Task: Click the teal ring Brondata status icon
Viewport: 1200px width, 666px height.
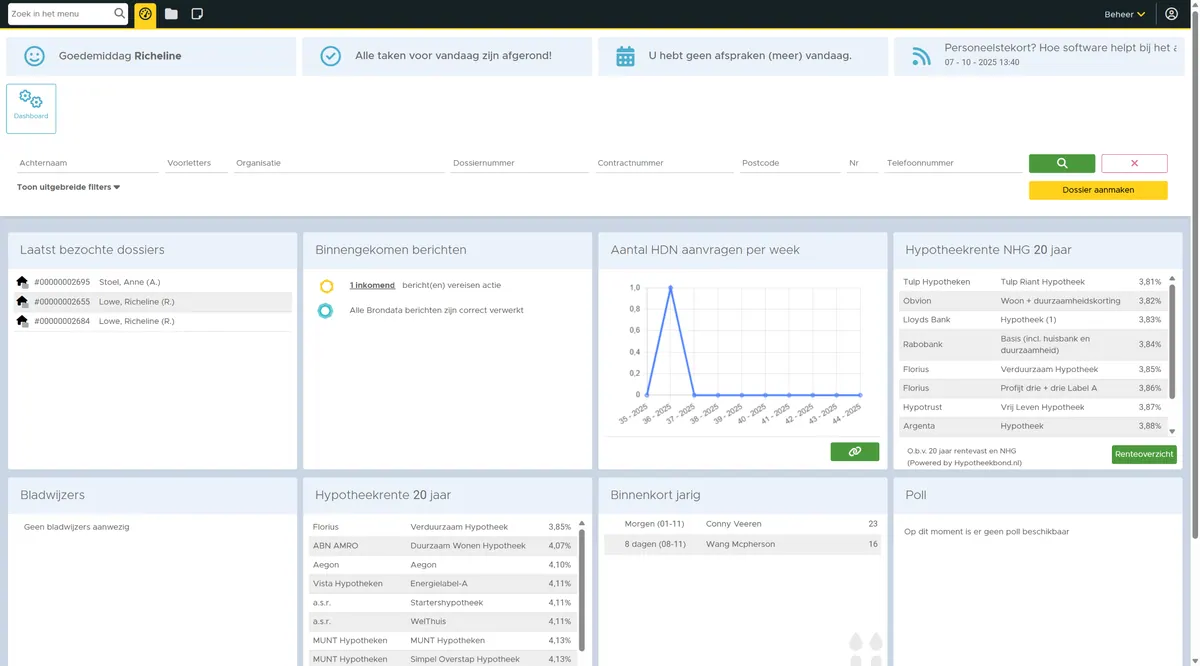Action: [325, 311]
